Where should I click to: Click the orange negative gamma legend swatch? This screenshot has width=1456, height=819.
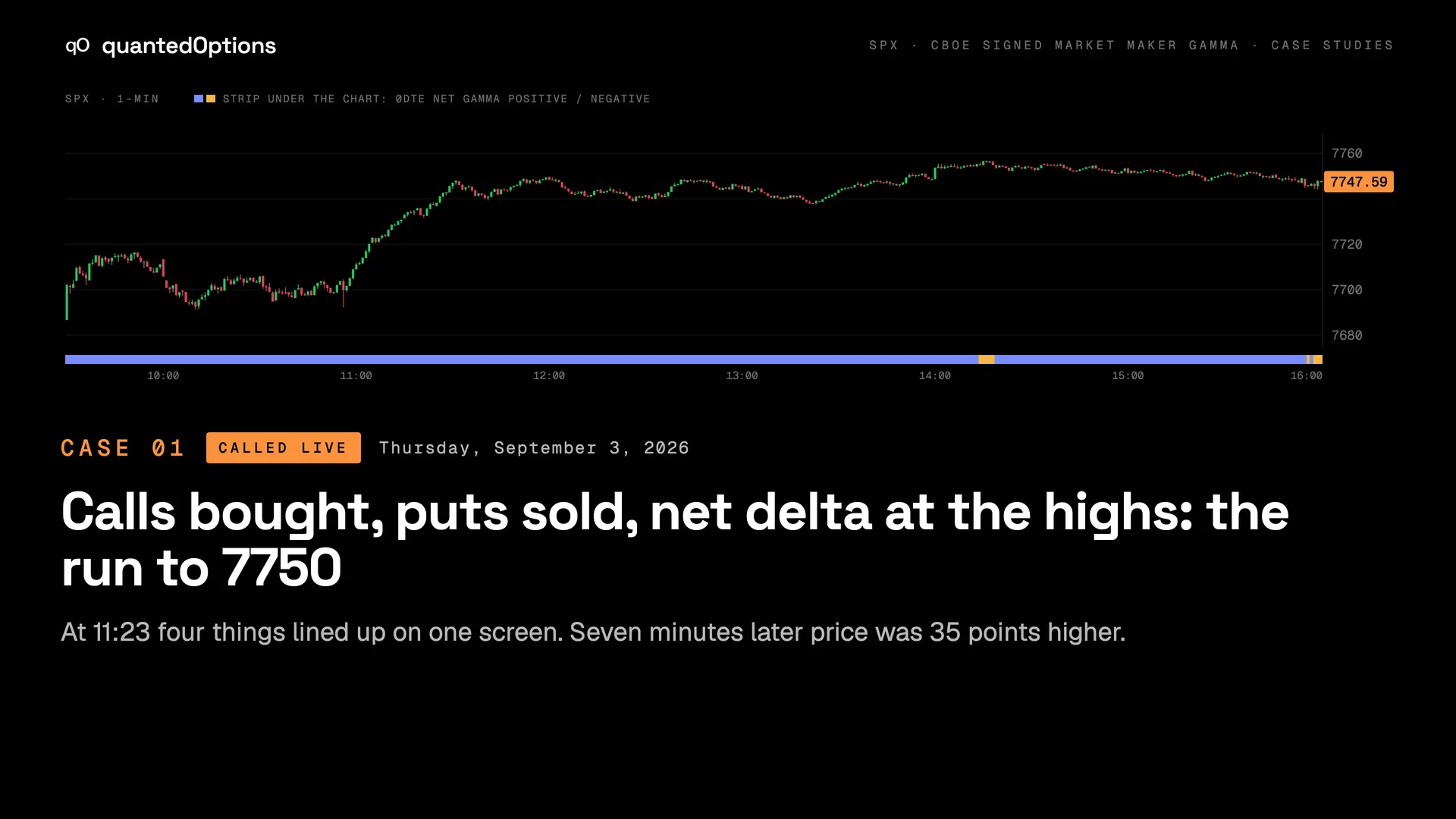tap(211, 99)
